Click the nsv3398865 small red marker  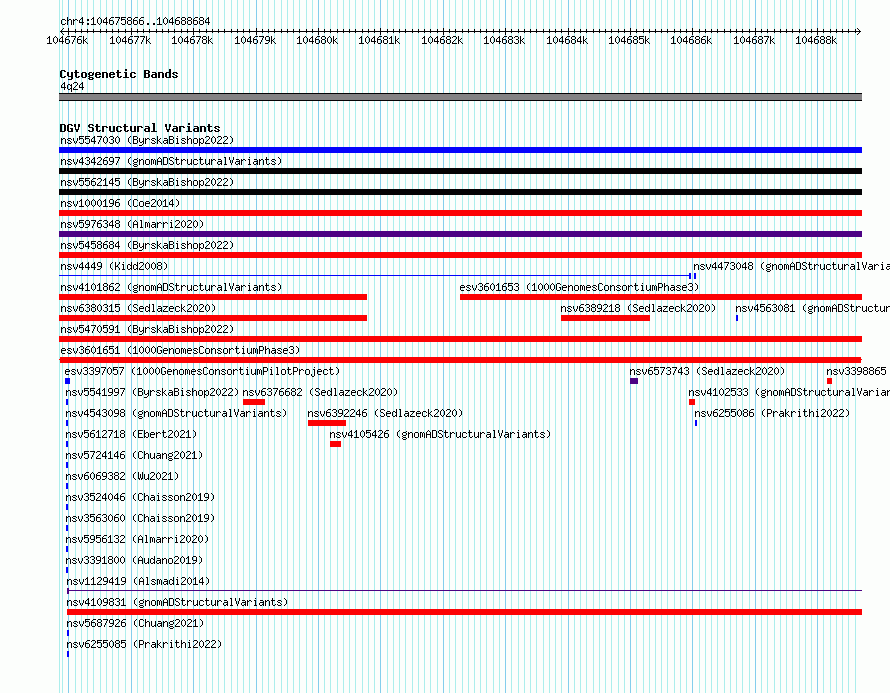[x=829, y=381]
